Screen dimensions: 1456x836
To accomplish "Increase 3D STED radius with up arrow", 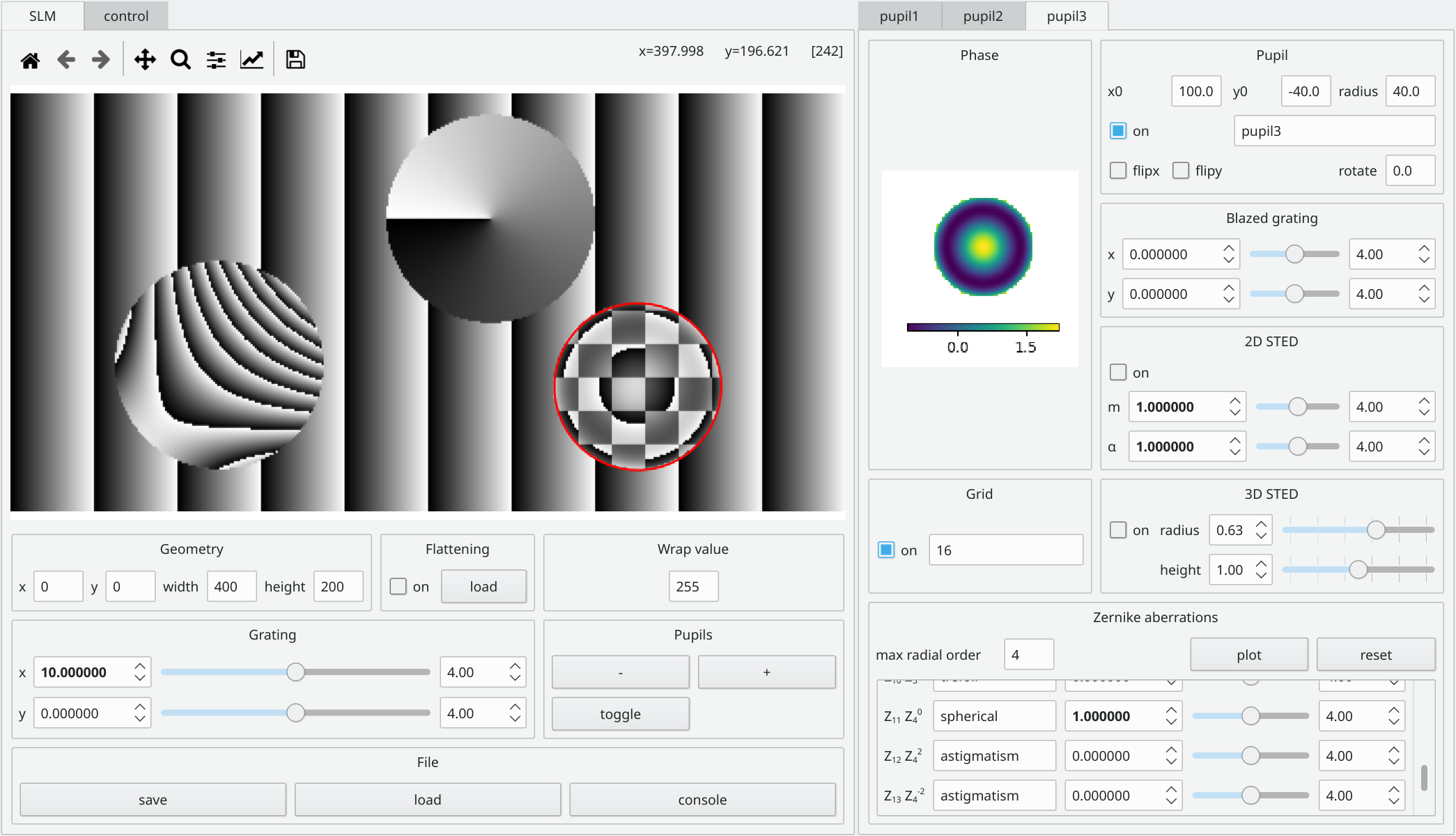I will [x=1261, y=524].
